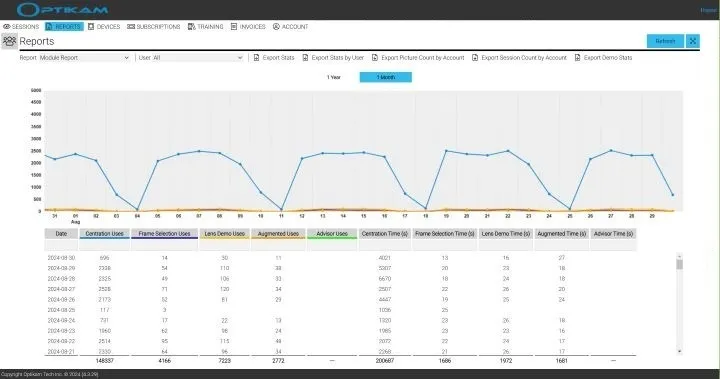Click the Optikam logo
The image size is (720, 379).
tap(62, 10)
